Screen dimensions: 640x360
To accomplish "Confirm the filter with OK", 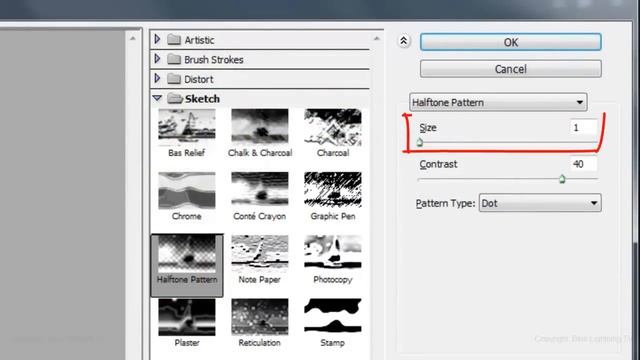I will [511, 42].
